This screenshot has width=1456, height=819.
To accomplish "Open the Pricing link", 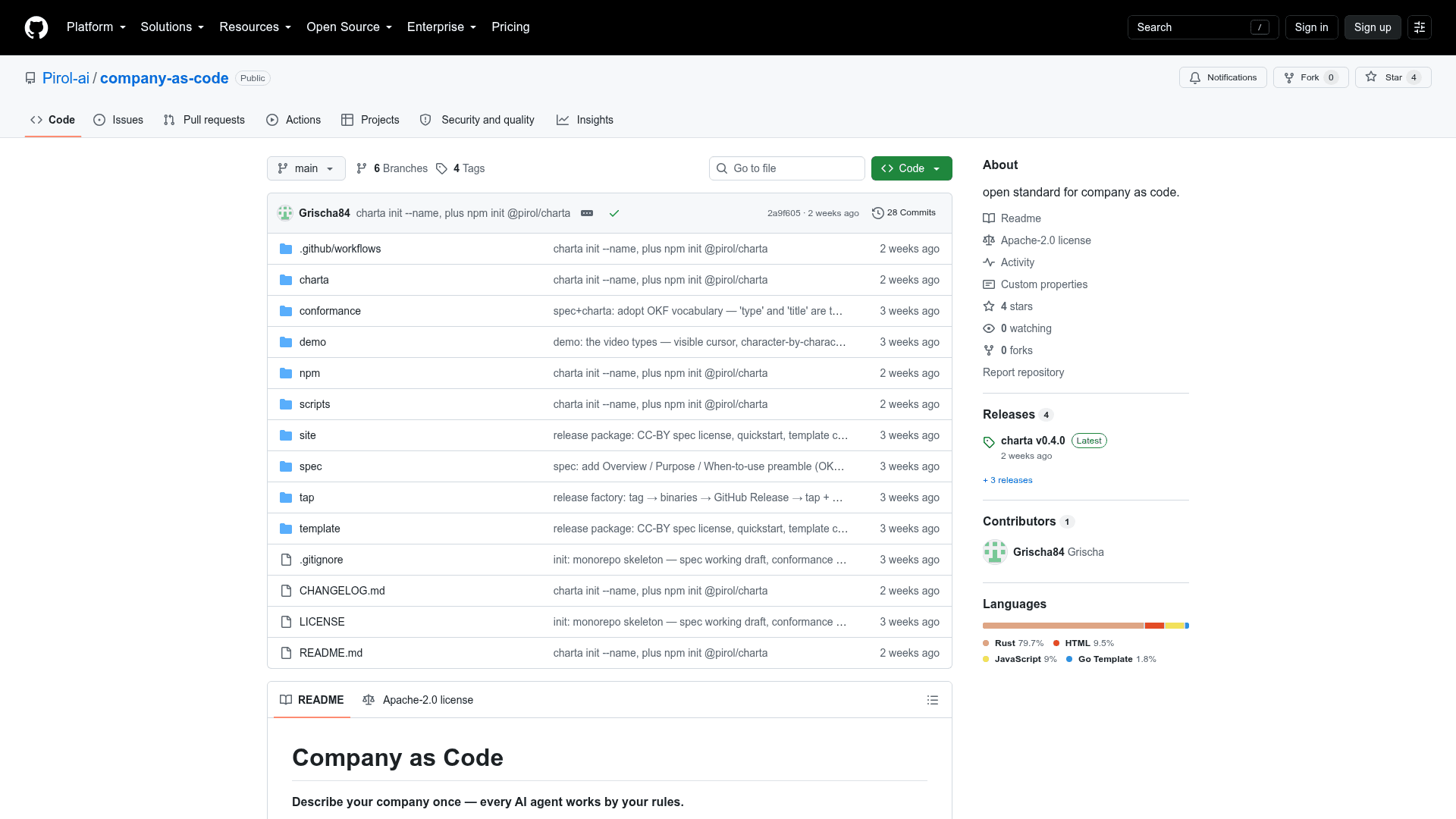I will tap(510, 27).
